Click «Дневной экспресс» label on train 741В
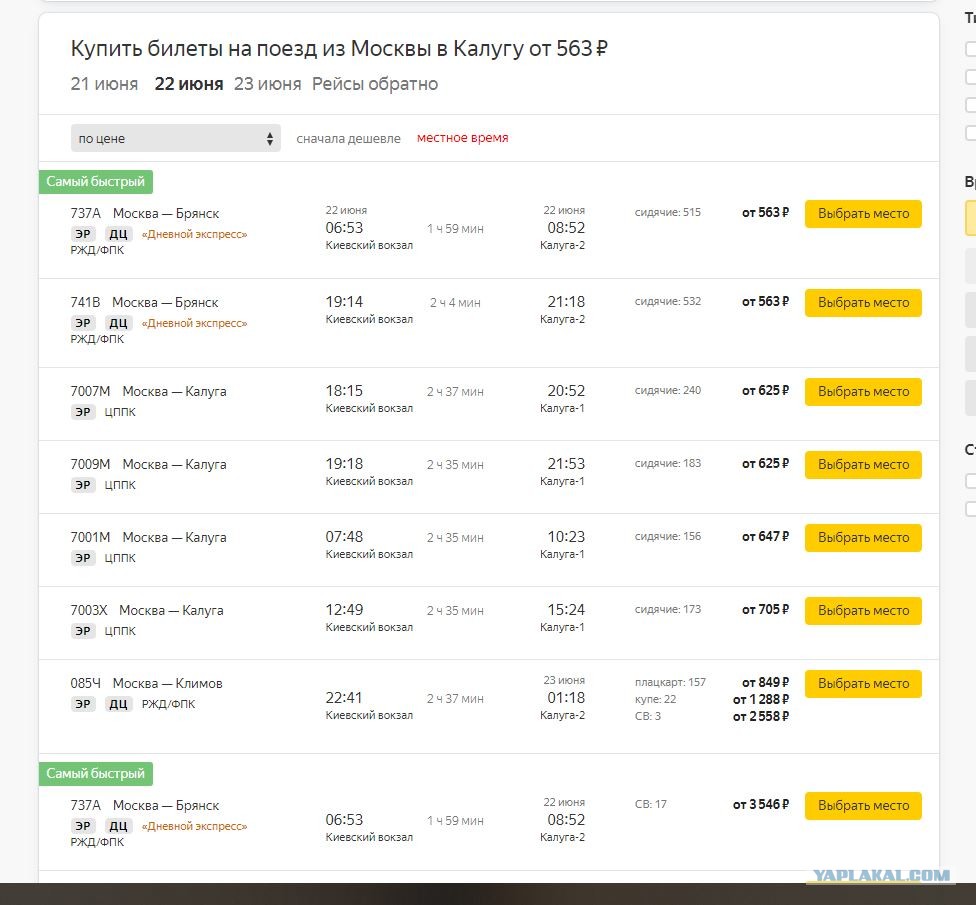The height and width of the screenshot is (905, 976). pyautogui.click(x=194, y=323)
